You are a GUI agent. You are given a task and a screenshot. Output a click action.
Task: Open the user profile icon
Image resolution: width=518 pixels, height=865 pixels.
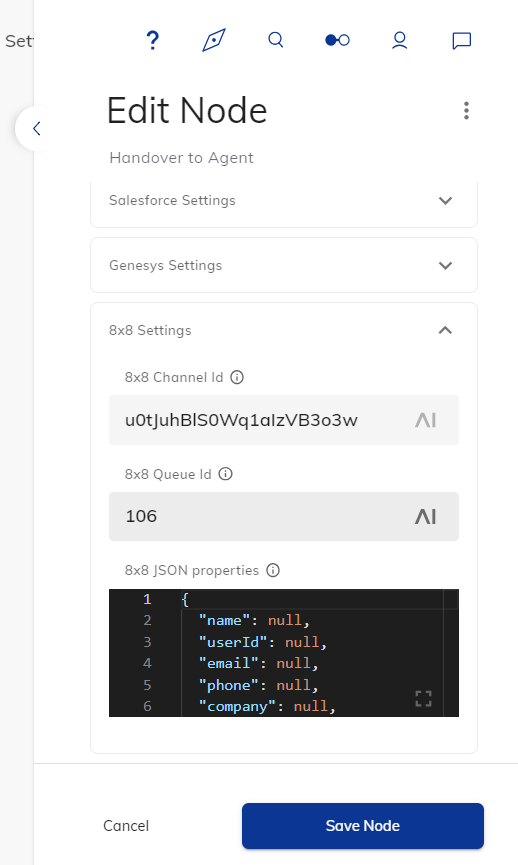point(399,40)
